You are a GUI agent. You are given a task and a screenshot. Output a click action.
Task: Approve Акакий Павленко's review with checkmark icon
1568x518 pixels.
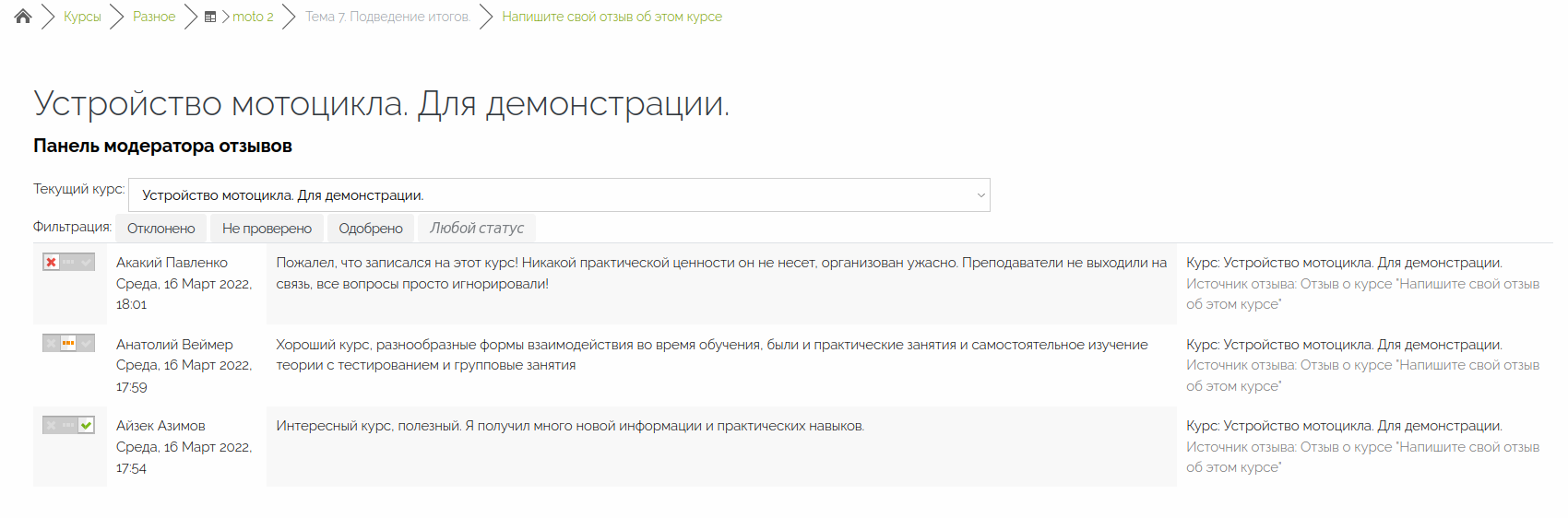(87, 263)
